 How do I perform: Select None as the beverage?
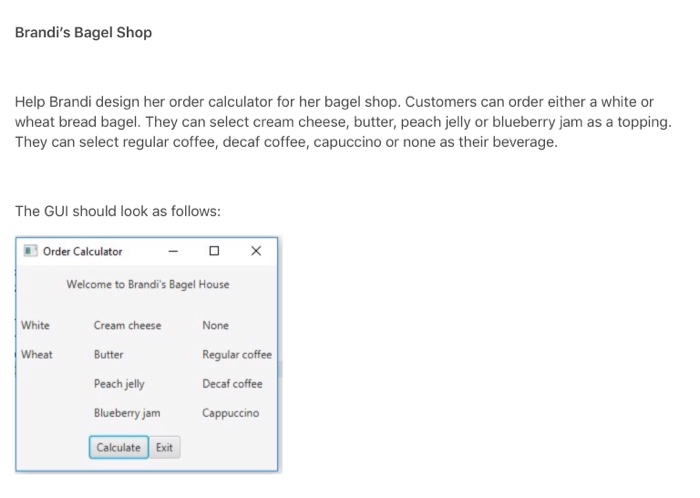(x=215, y=325)
